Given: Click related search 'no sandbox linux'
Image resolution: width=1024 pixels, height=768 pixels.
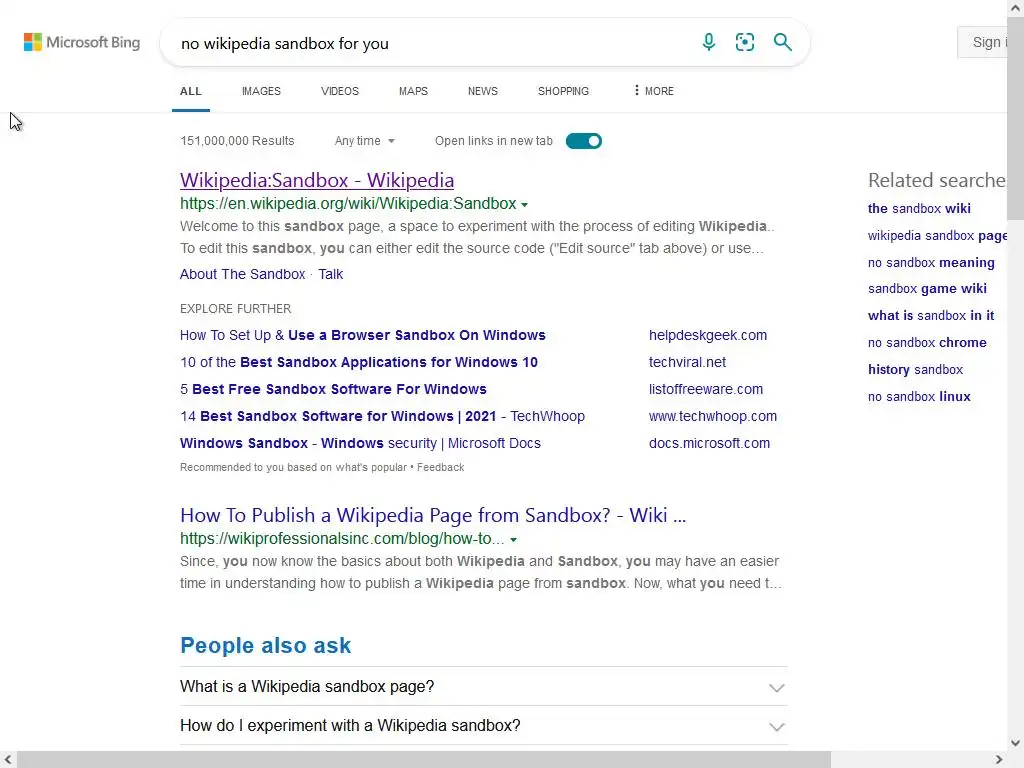Looking at the screenshot, I should [919, 396].
